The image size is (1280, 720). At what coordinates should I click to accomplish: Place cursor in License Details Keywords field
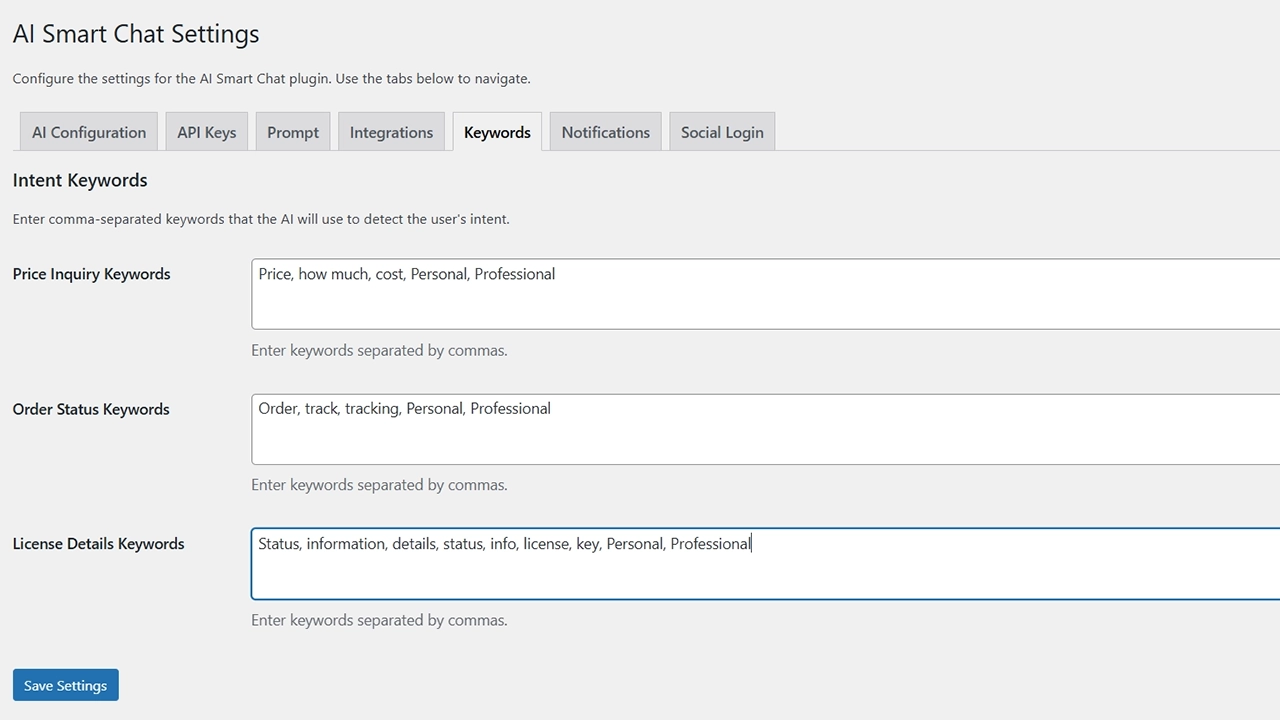[765, 564]
